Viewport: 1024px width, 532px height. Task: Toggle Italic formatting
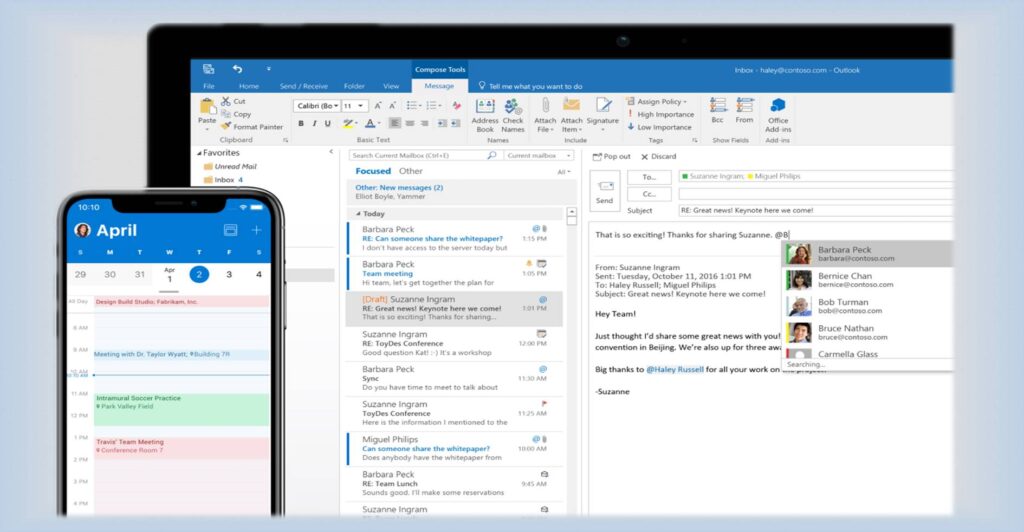[x=314, y=123]
